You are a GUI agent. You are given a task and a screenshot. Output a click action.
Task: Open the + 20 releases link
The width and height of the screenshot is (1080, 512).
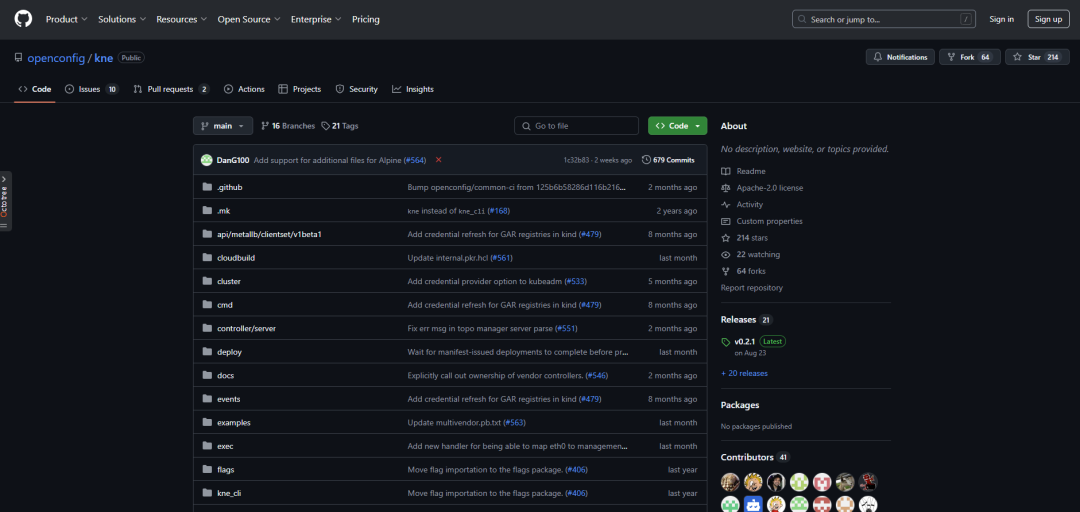click(745, 373)
